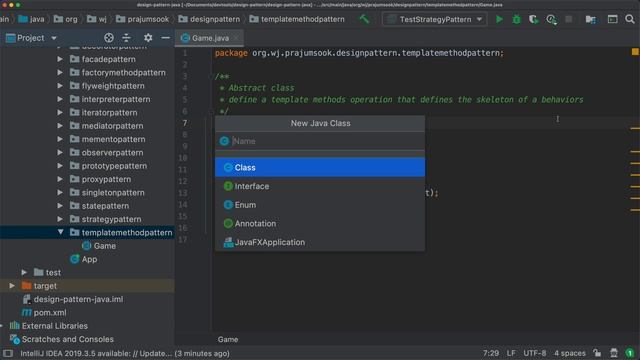Click line number 7 in the gutter
Image resolution: width=640 pixels, height=360 pixels.
185,123
